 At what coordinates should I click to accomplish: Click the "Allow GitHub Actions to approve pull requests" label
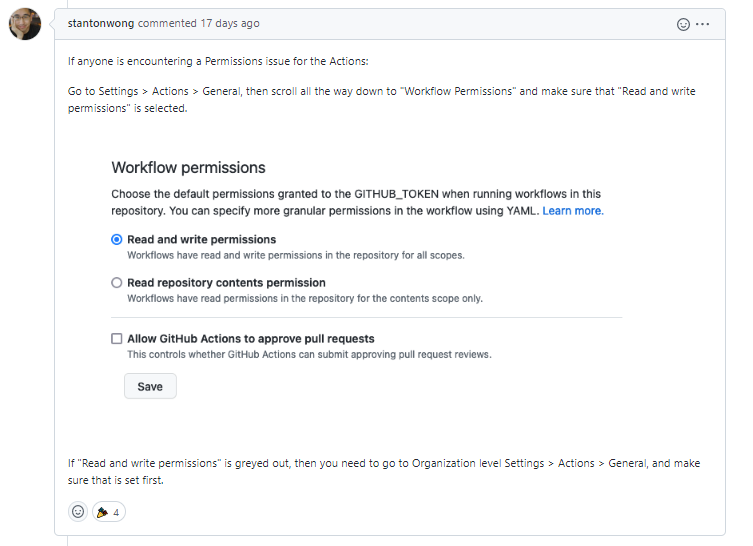click(x=251, y=339)
